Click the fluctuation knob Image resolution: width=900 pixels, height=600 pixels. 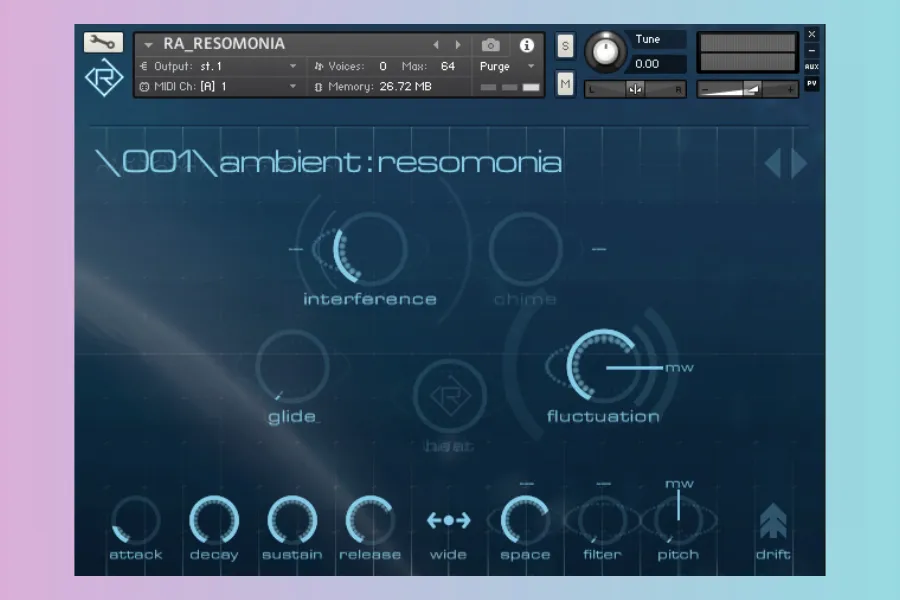[603, 365]
